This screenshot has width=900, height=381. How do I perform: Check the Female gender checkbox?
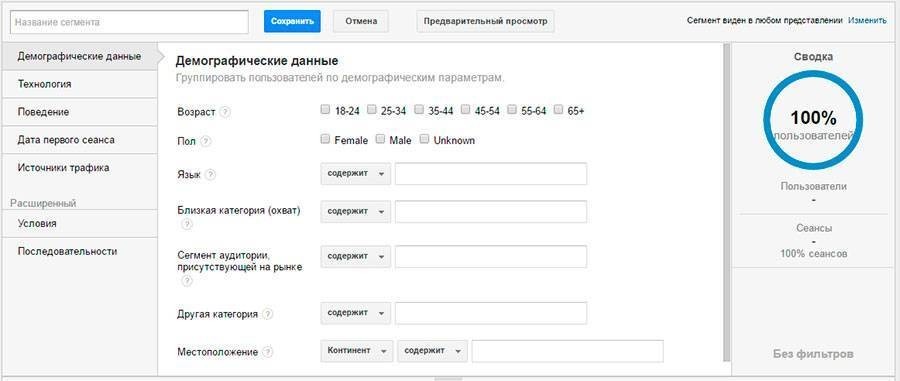click(325, 139)
